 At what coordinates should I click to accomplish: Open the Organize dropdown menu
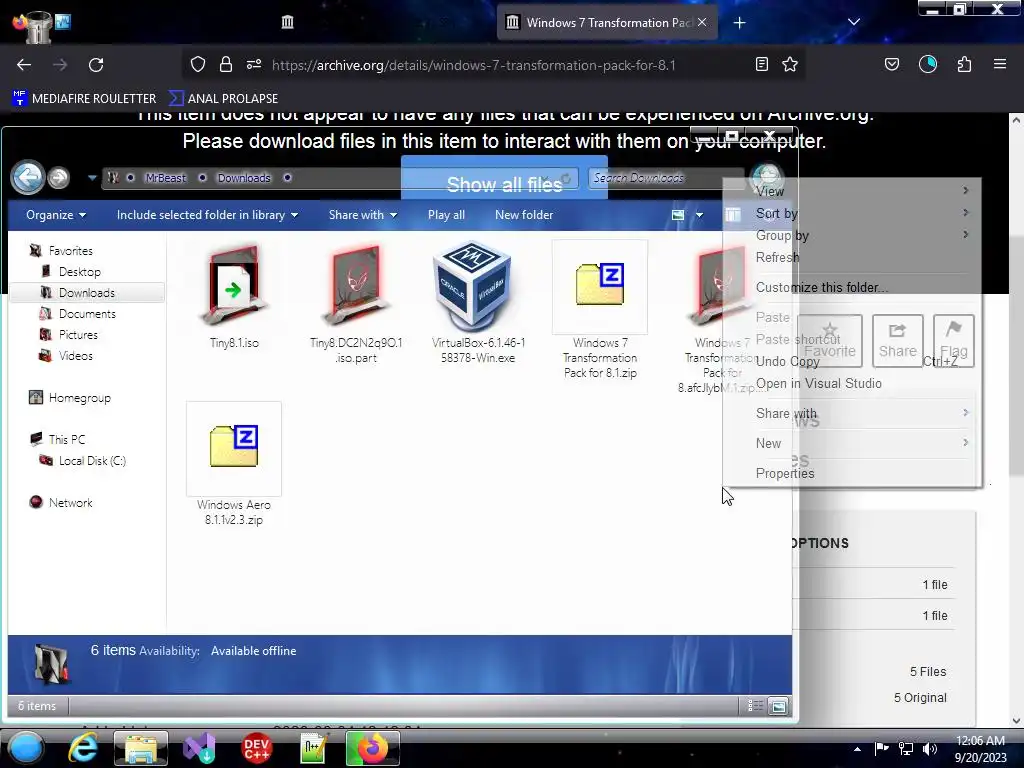pos(56,215)
